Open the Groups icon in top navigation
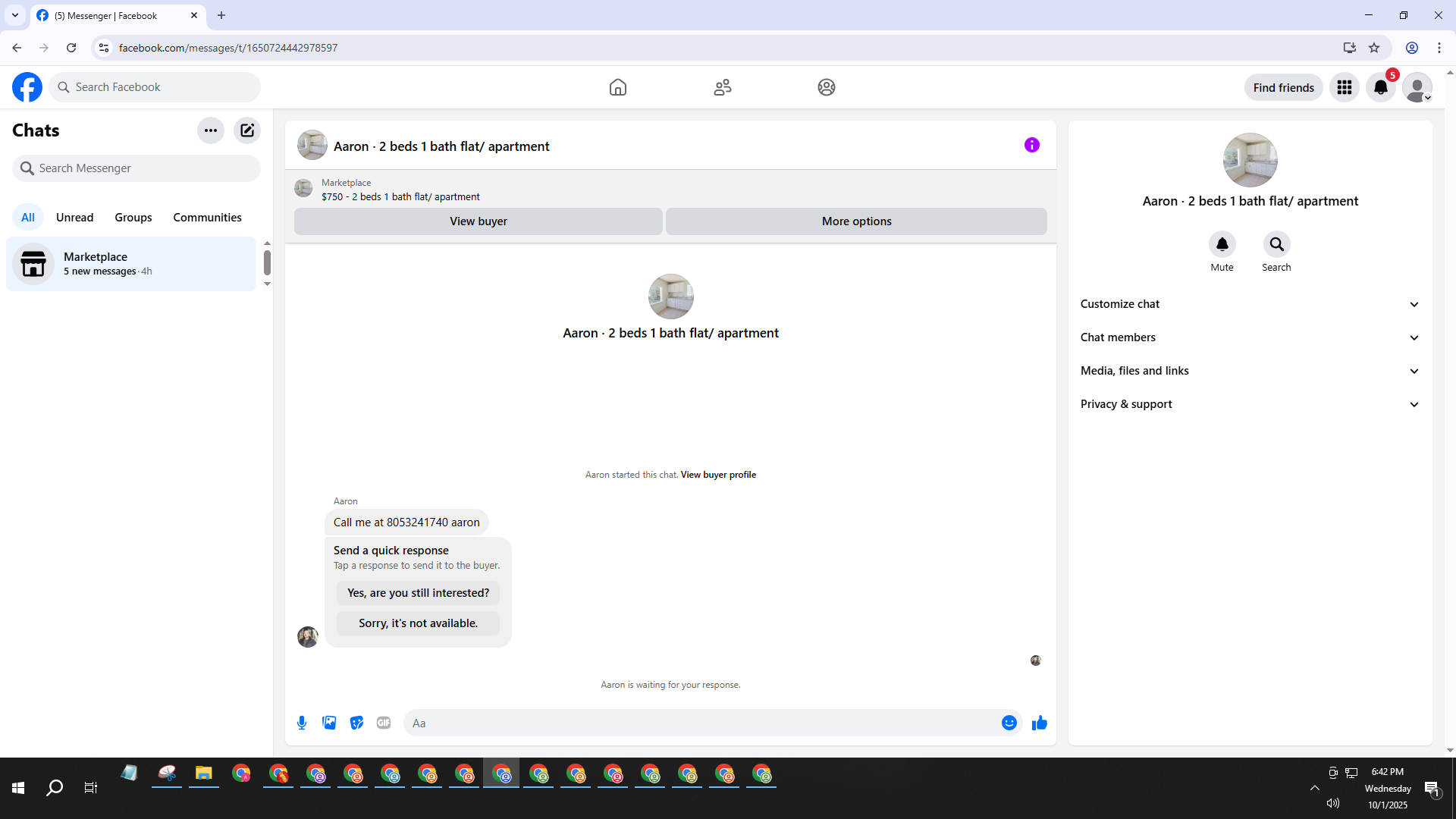 point(827,87)
